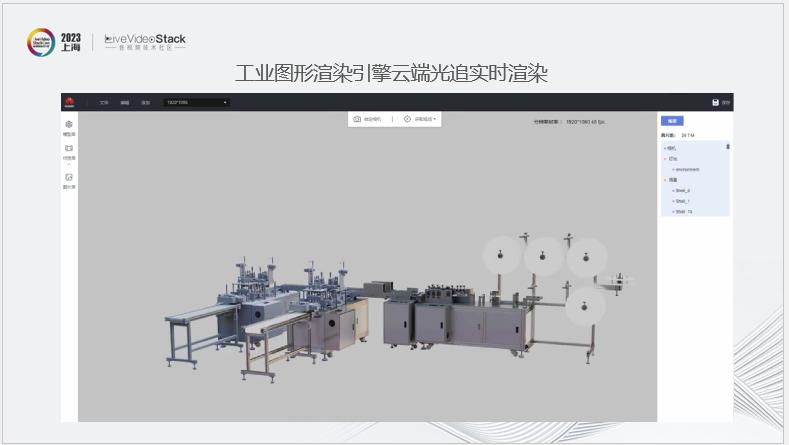789x445 pixels.
Task: Click the Huawei logo in the top bar
Action: tap(69, 102)
